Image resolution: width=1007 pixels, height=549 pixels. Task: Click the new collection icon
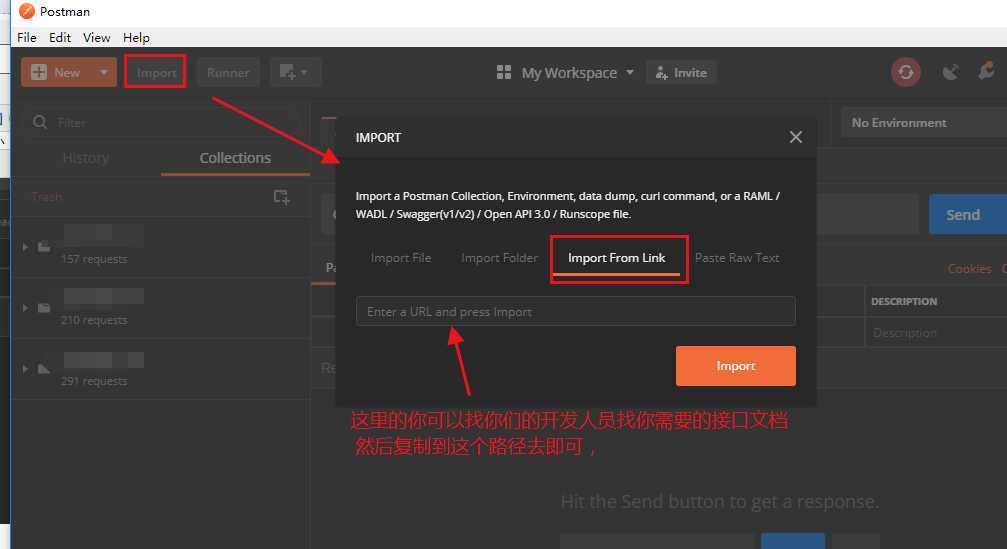tap(281, 196)
